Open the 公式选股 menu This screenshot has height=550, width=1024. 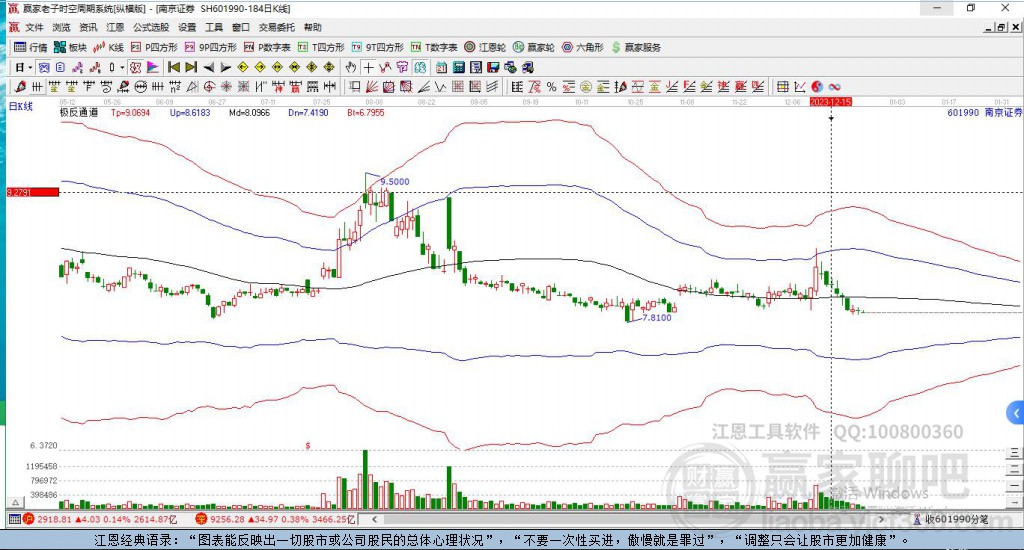pos(151,27)
